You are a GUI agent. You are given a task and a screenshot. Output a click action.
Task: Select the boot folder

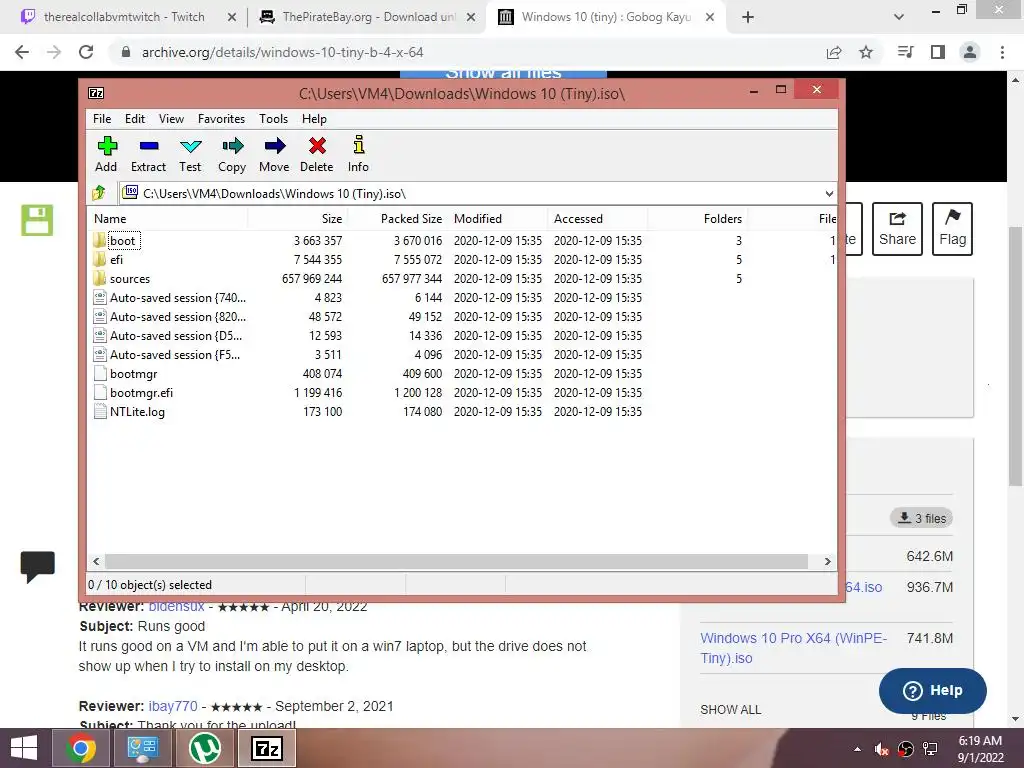point(123,241)
